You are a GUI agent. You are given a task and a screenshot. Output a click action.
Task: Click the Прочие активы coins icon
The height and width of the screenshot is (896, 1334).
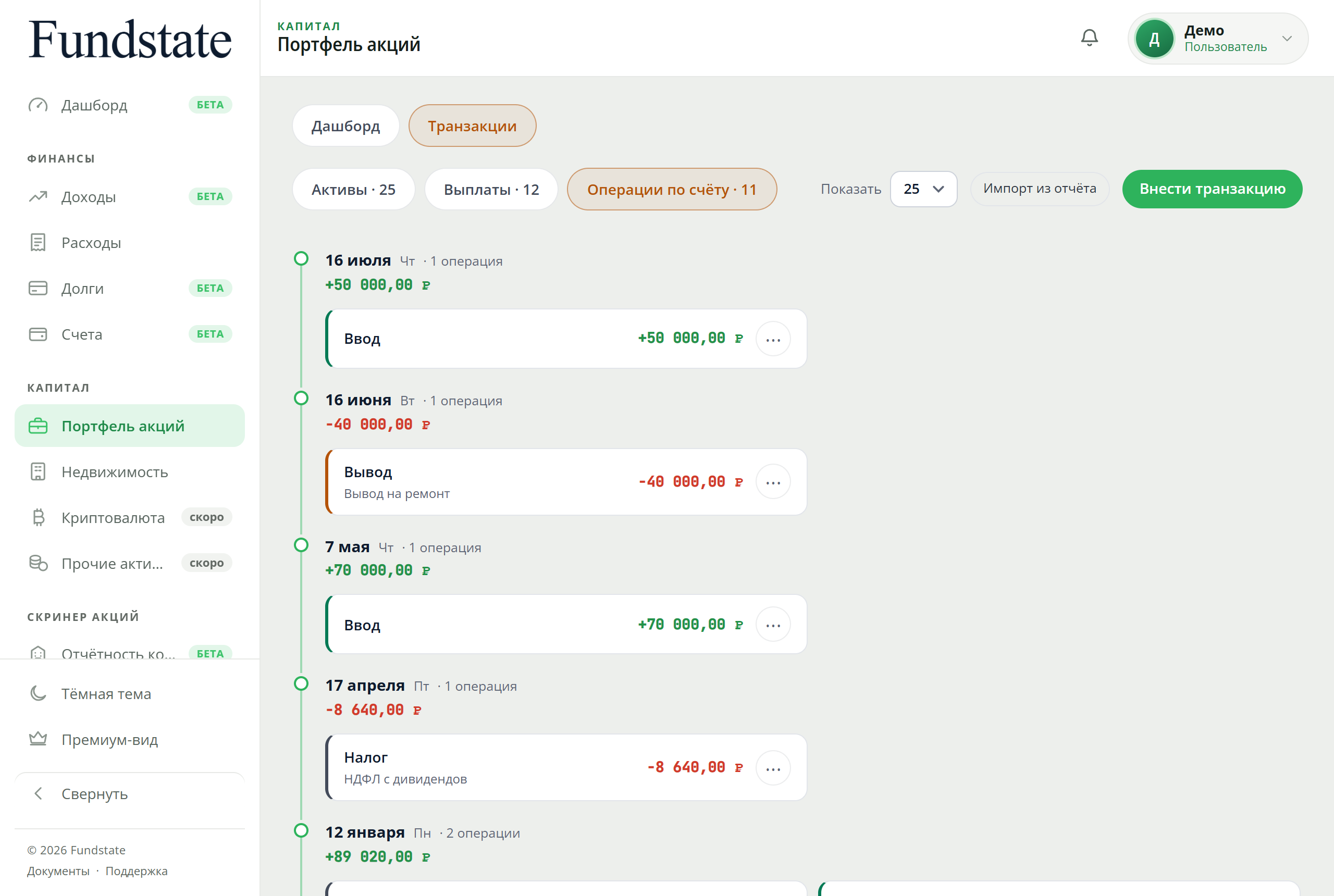(x=38, y=563)
